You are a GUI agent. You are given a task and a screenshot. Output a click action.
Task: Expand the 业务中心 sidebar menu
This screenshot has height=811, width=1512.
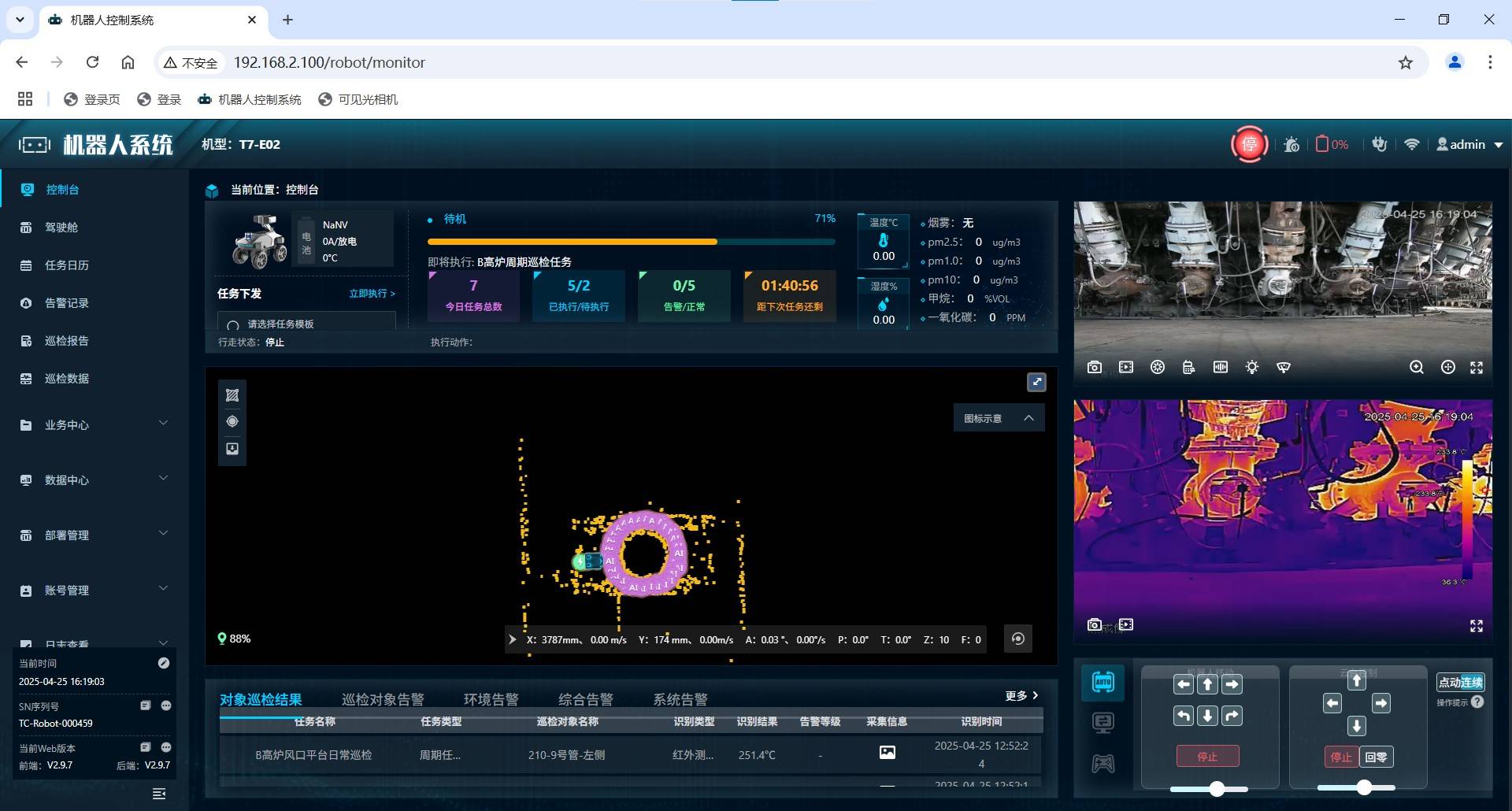click(x=94, y=424)
